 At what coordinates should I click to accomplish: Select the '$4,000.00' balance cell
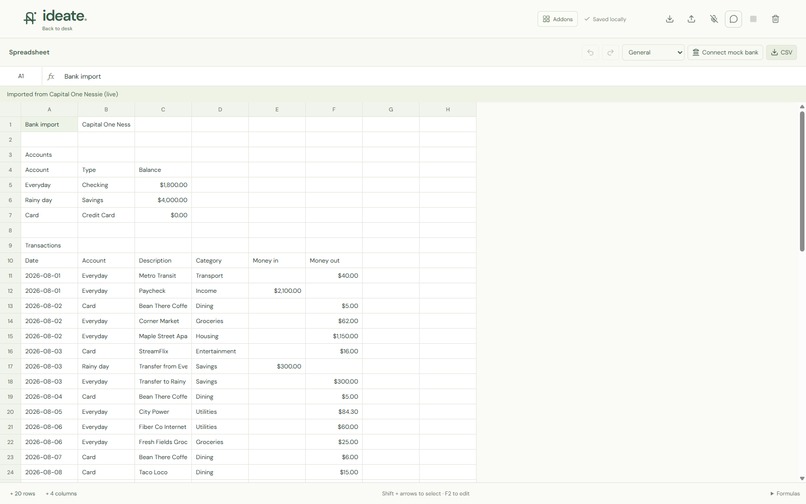pyautogui.click(x=163, y=200)
